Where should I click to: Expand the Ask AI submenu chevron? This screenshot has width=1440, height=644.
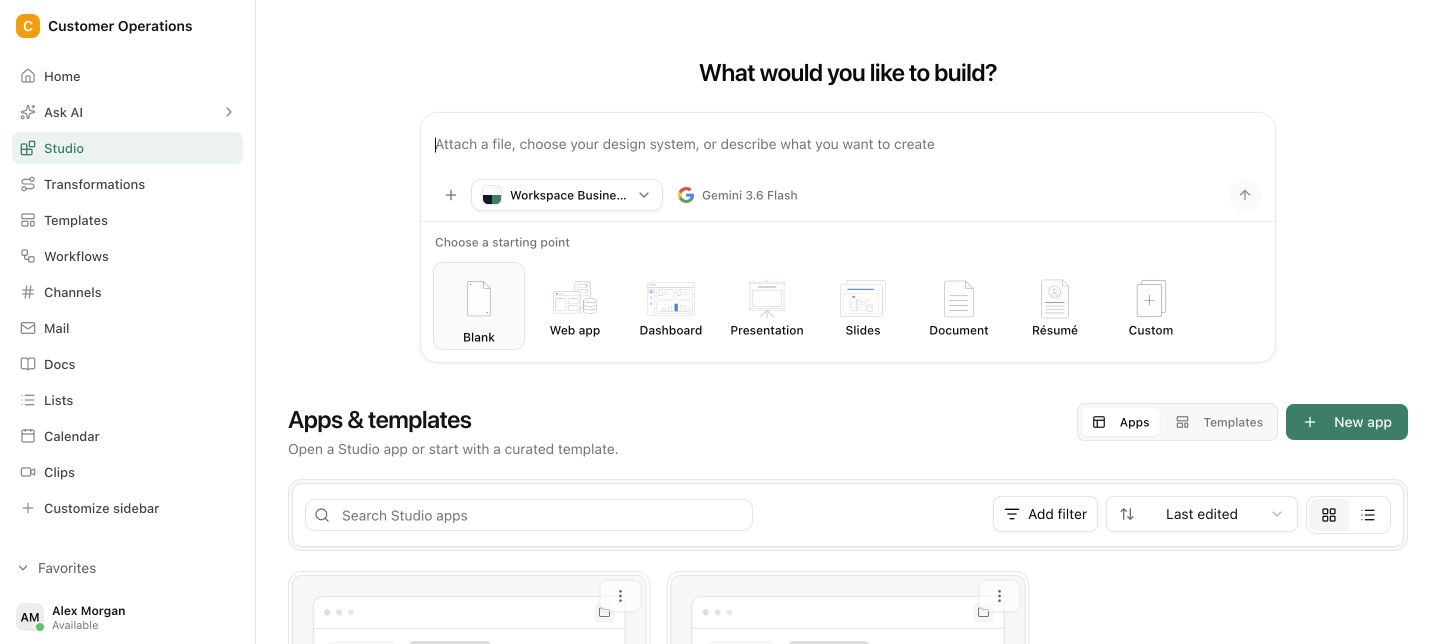click(229, 112)
